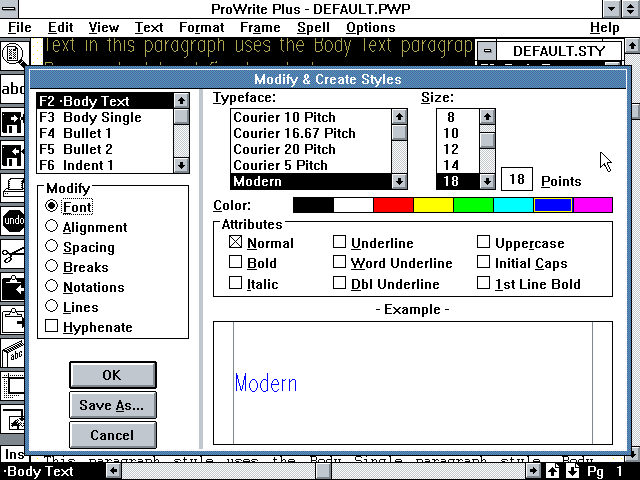This screenshot has height=480, width=640.
Task: Click the save-to-disk icon with right arrow
Action: tap(12, 122)
